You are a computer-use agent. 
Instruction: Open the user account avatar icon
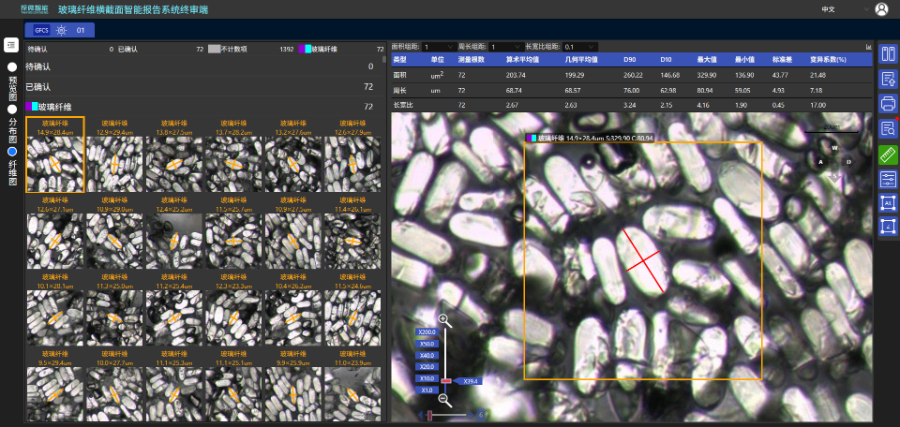point(881,9)
